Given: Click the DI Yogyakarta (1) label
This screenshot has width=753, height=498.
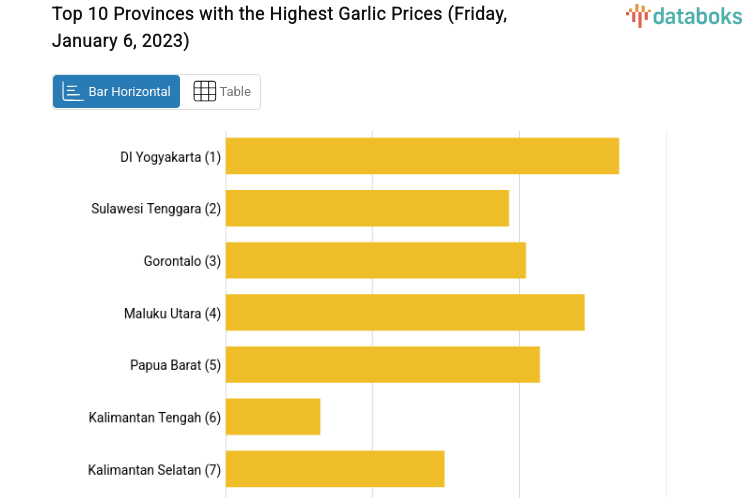Looking at the screenshot, I should tap(170, 157).
